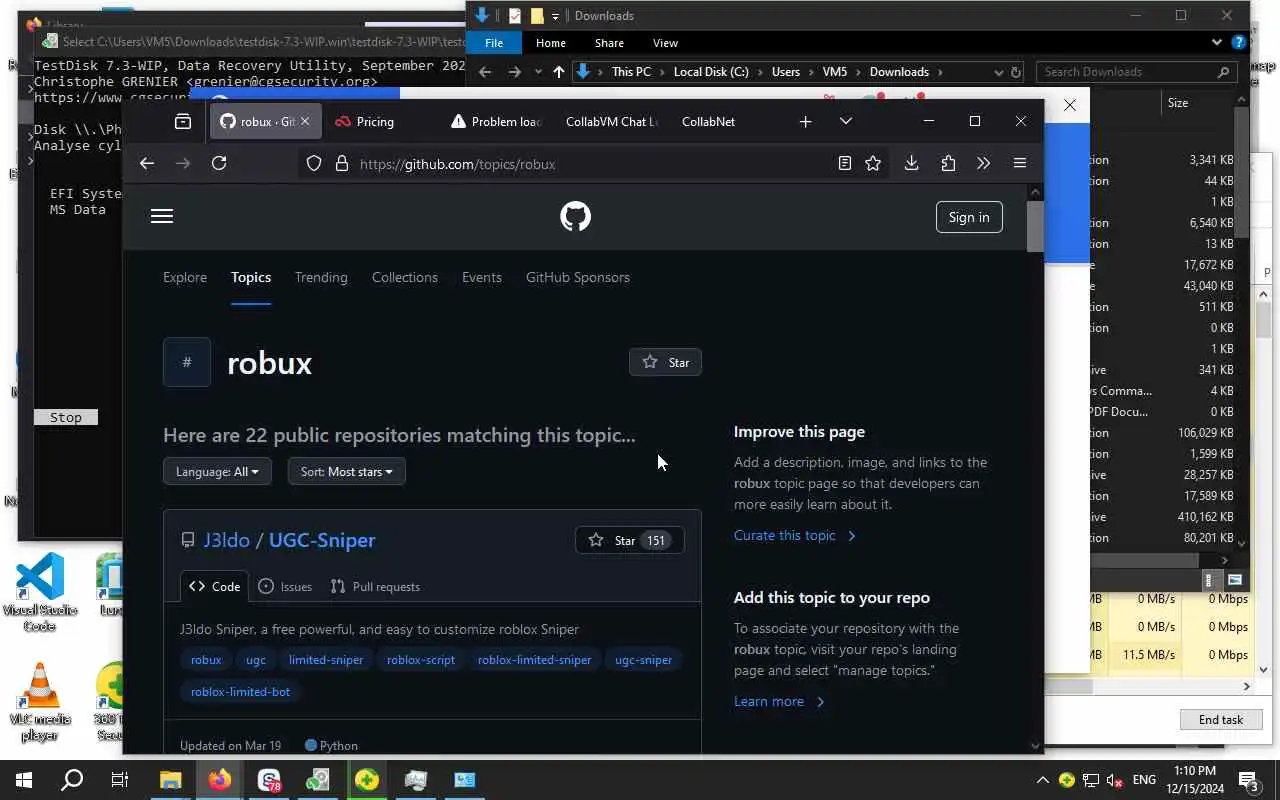The width and height of the screenshot is (1280, 800).
Task: Open taskbar Search icon
Action: coord(72,780)
